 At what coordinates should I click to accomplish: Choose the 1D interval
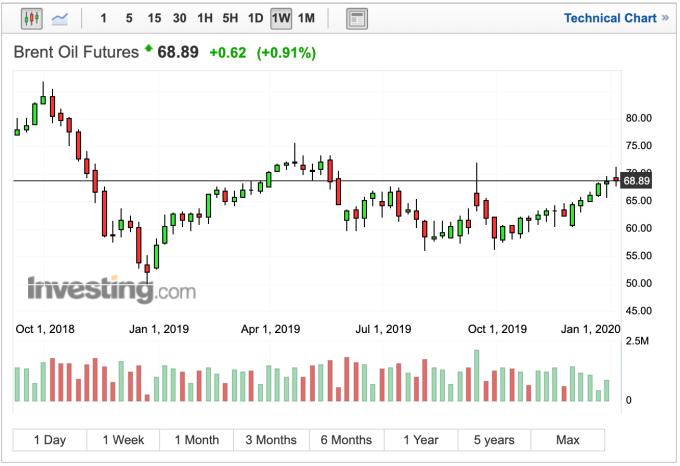click(x=255, y=18)
